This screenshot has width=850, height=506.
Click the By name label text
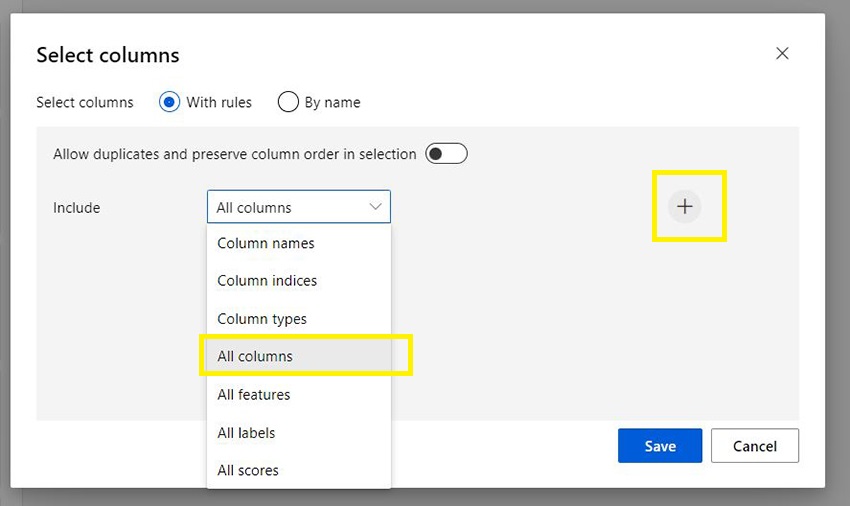pos(333,102)
